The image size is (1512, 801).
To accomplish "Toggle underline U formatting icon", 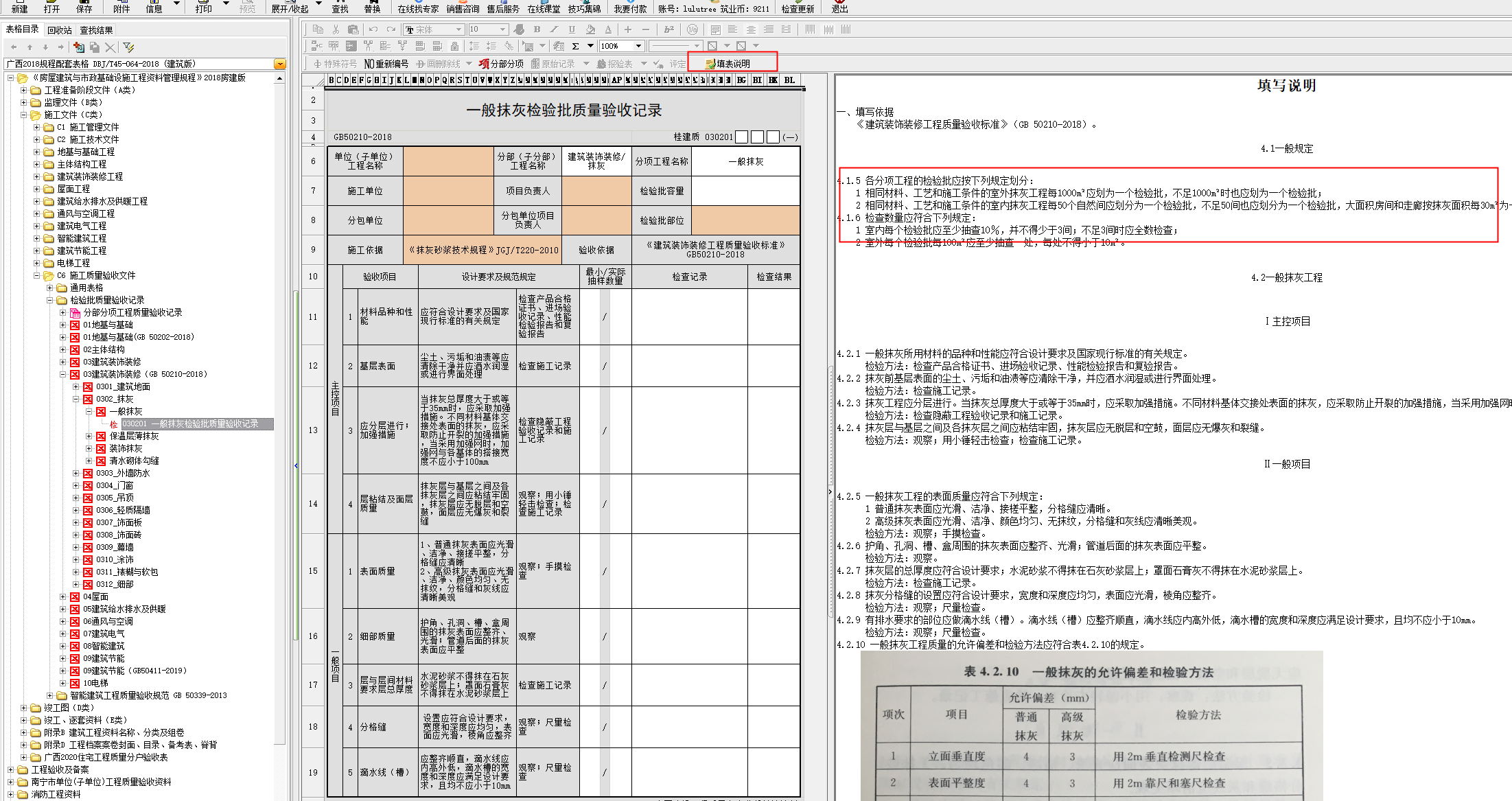I will click(x=572, y=30).
